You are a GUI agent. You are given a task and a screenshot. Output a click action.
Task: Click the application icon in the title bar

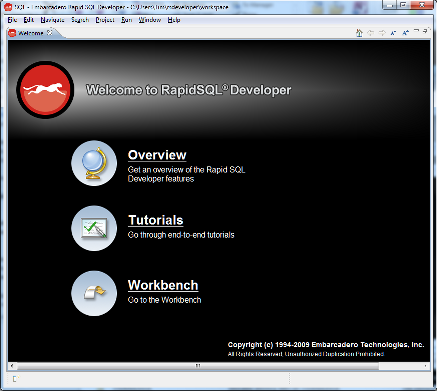click(8, 7)
